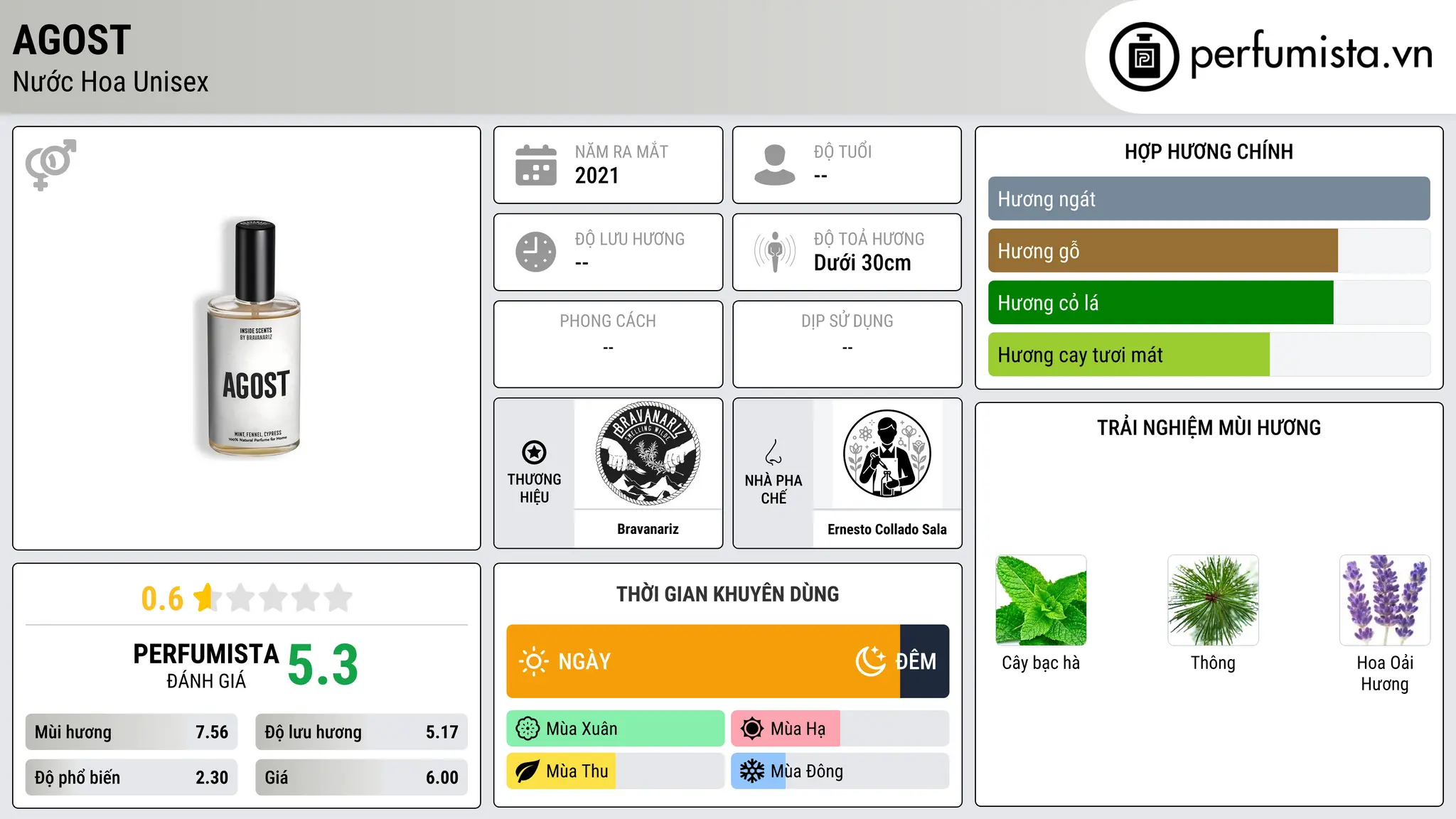Click the Nhà pha chế label
1456x819 pixels.
[773, 489]
